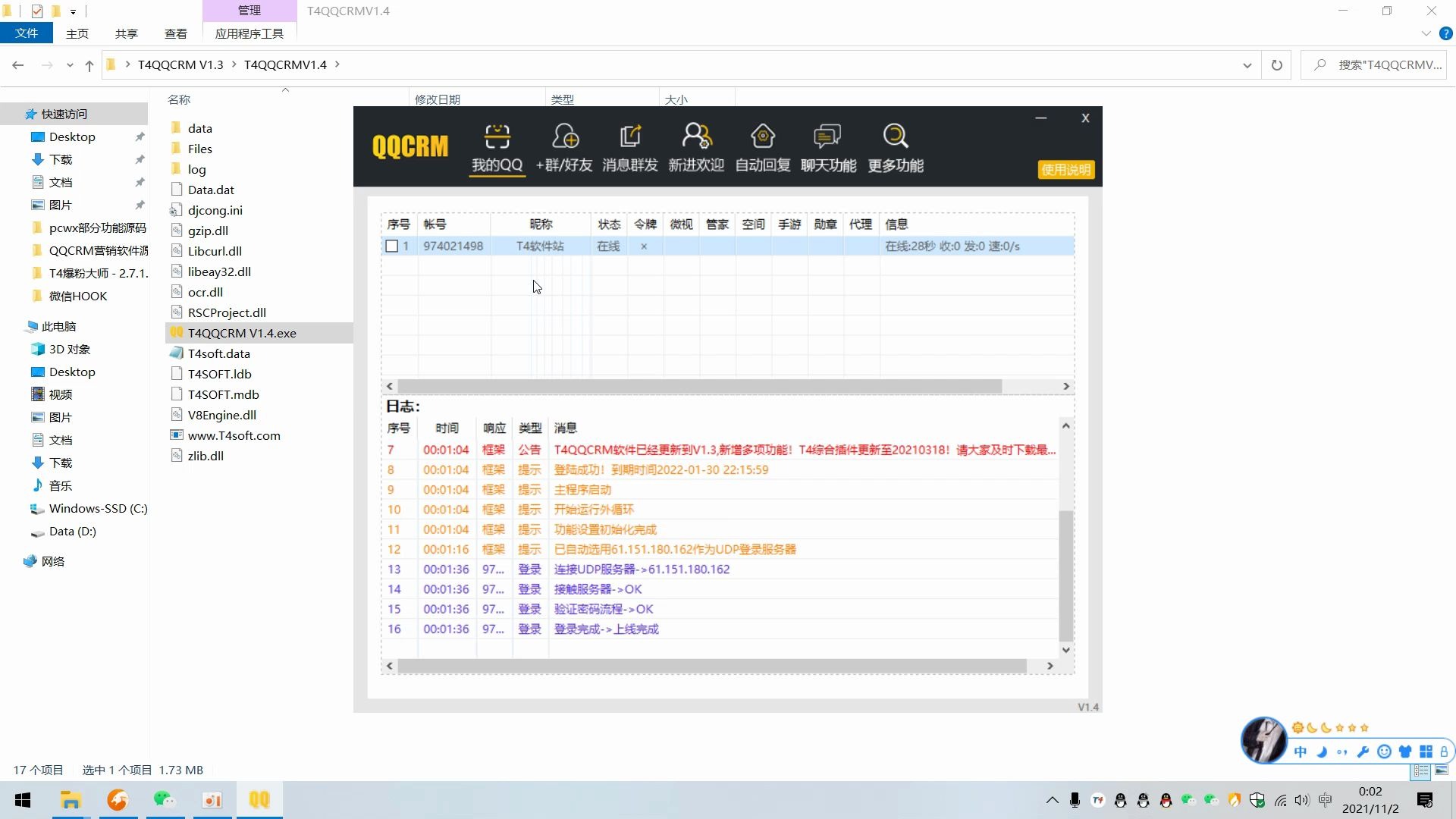Select the 974021498 account number cell

point(453,246)
